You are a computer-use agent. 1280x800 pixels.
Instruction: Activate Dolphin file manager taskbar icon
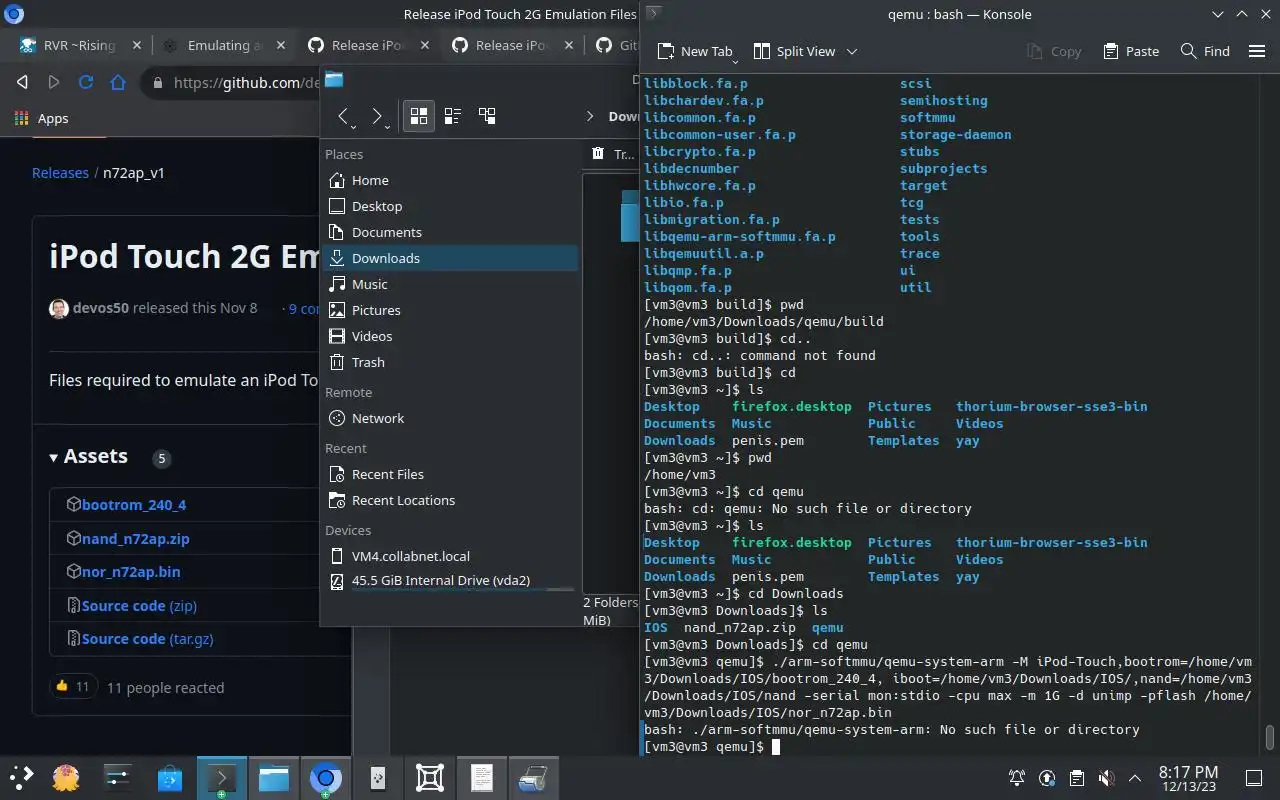[x=273, y=777]
